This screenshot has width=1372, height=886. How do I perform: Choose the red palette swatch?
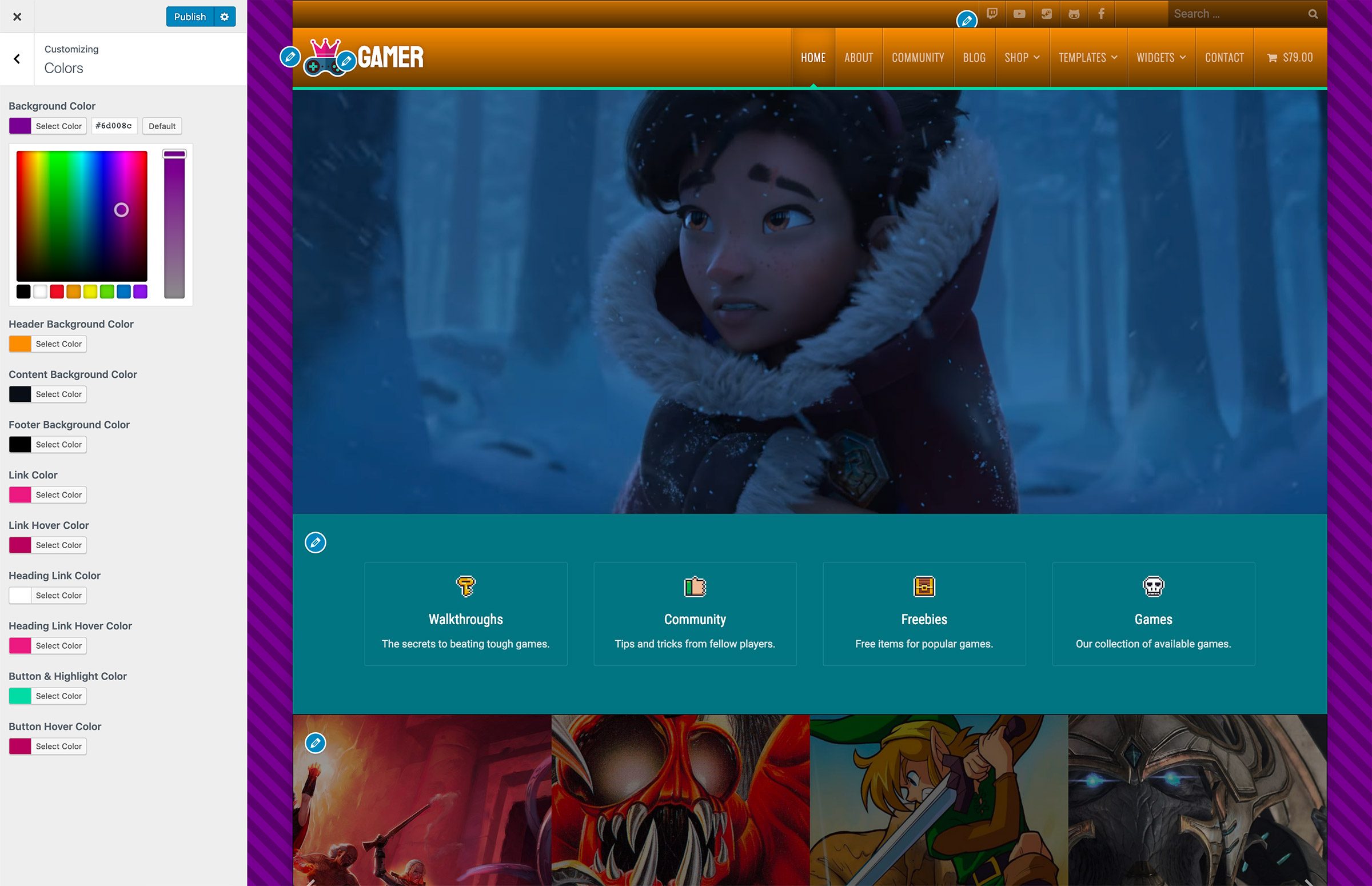(x=57, y=292)
